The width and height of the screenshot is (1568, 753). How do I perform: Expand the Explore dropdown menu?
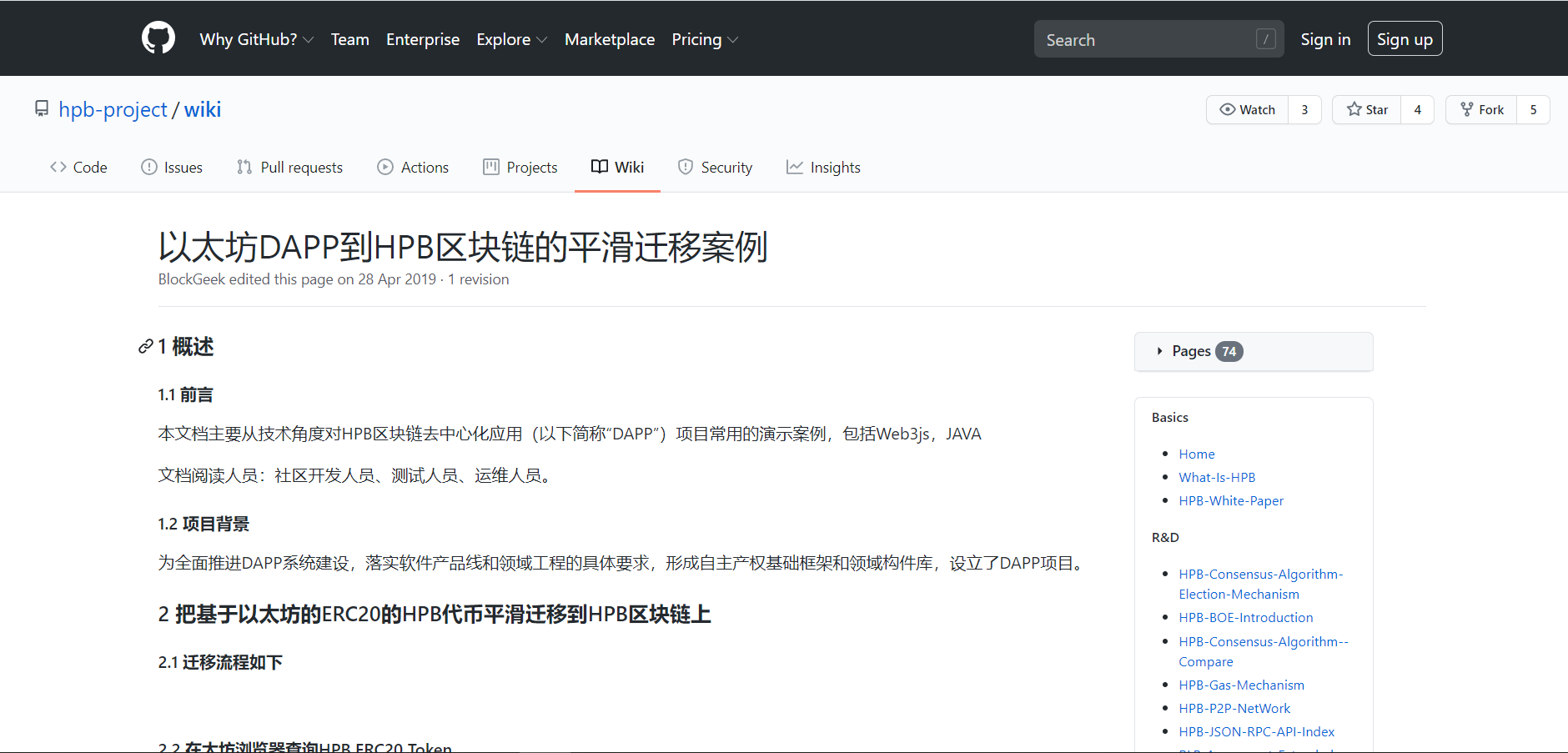tap(511, 39)
